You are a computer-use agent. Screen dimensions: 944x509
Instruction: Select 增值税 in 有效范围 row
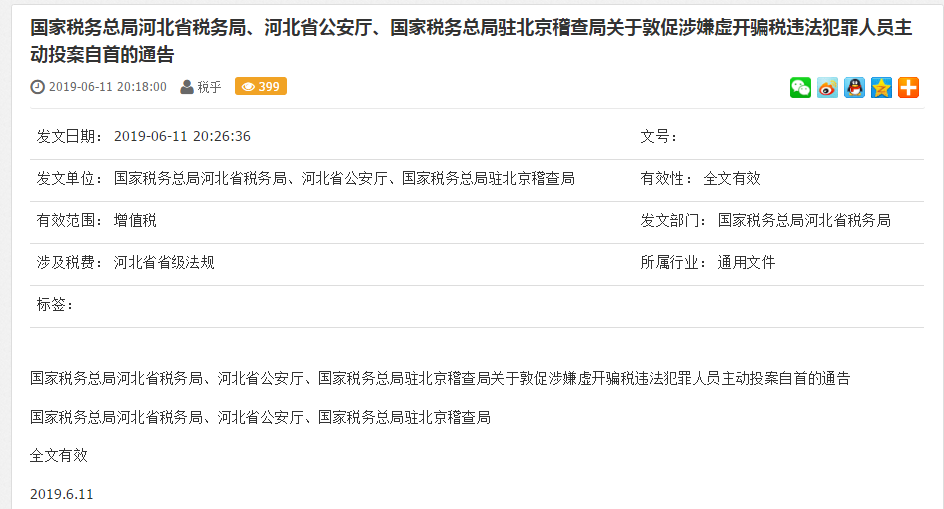point(135,220)
